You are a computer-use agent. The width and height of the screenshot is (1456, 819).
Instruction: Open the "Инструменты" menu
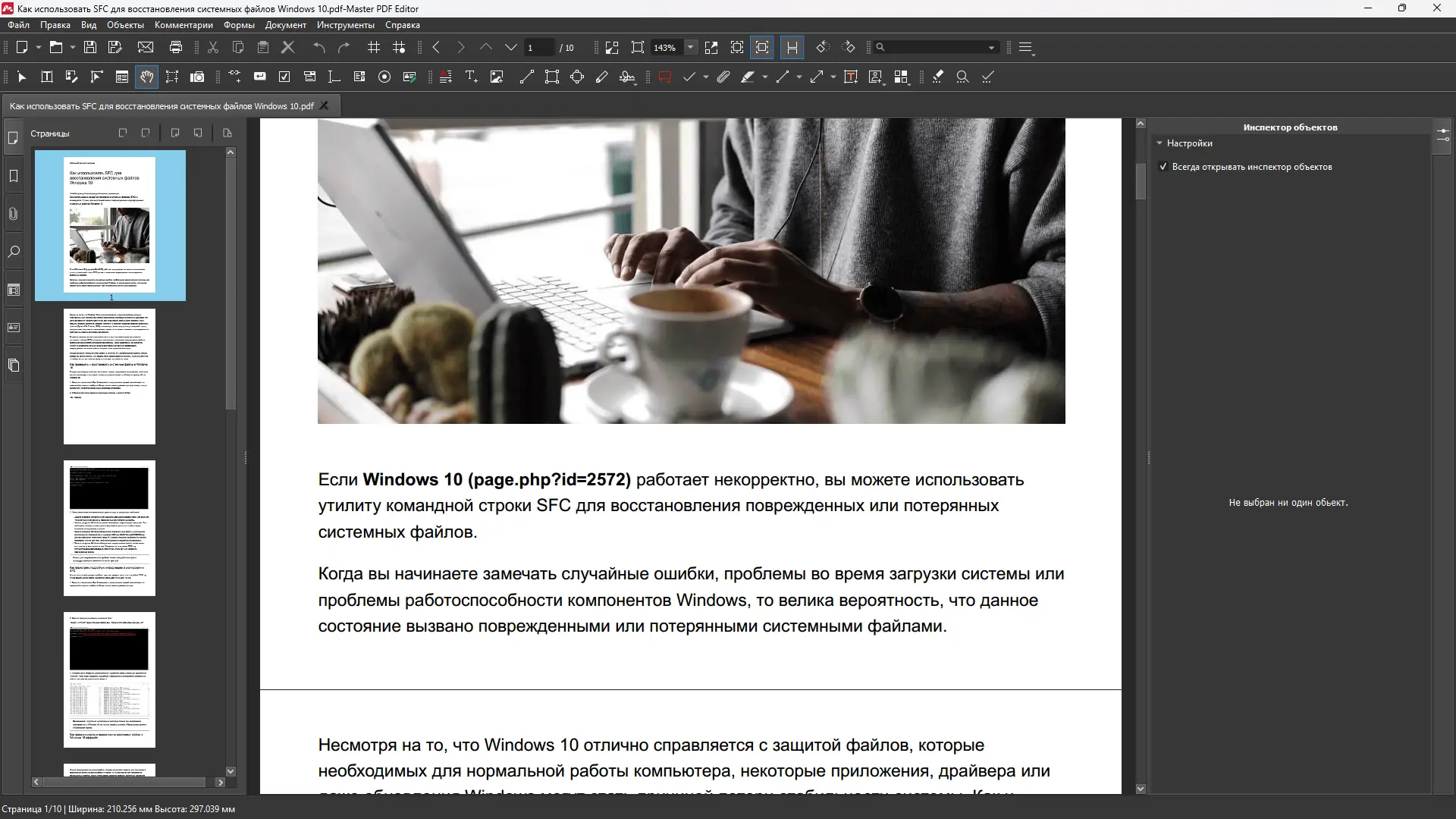[x=345, y=25]
